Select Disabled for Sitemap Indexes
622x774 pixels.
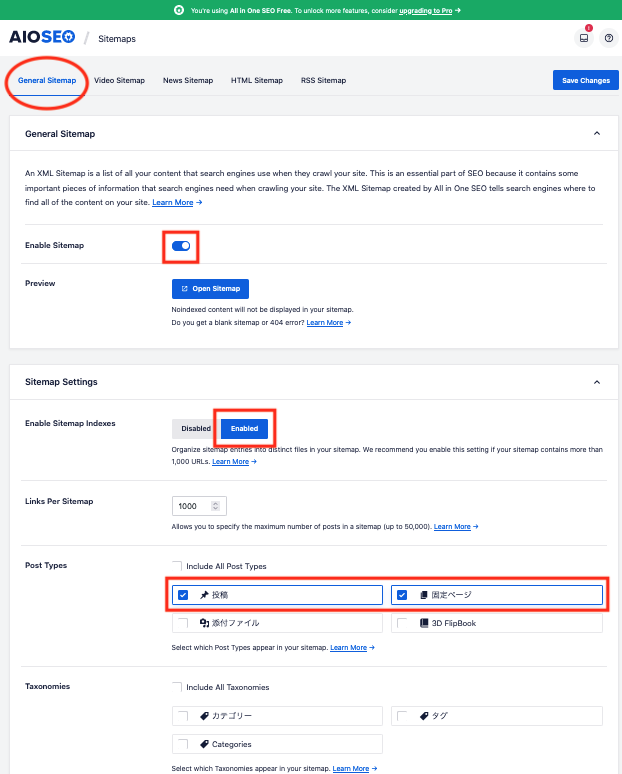click(x=196, y=428)
